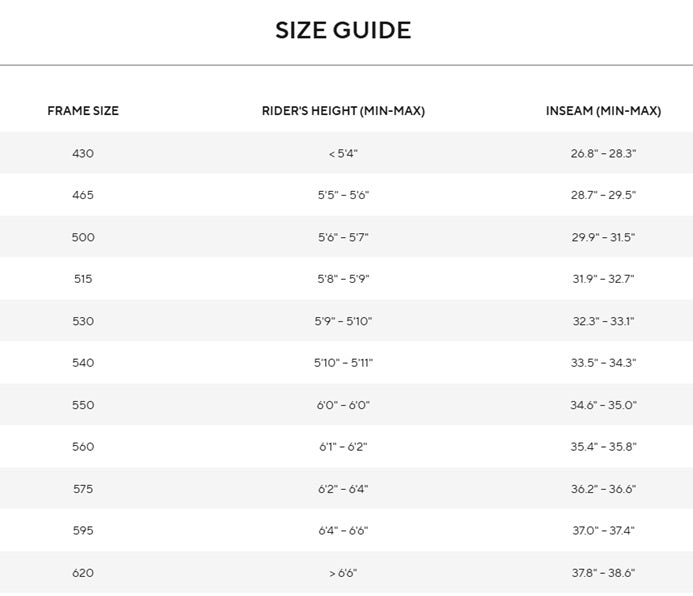Viewport: 693px width, 596px height.
Task: Click the > 6'6" height cell
Action: tap(343, 573)
